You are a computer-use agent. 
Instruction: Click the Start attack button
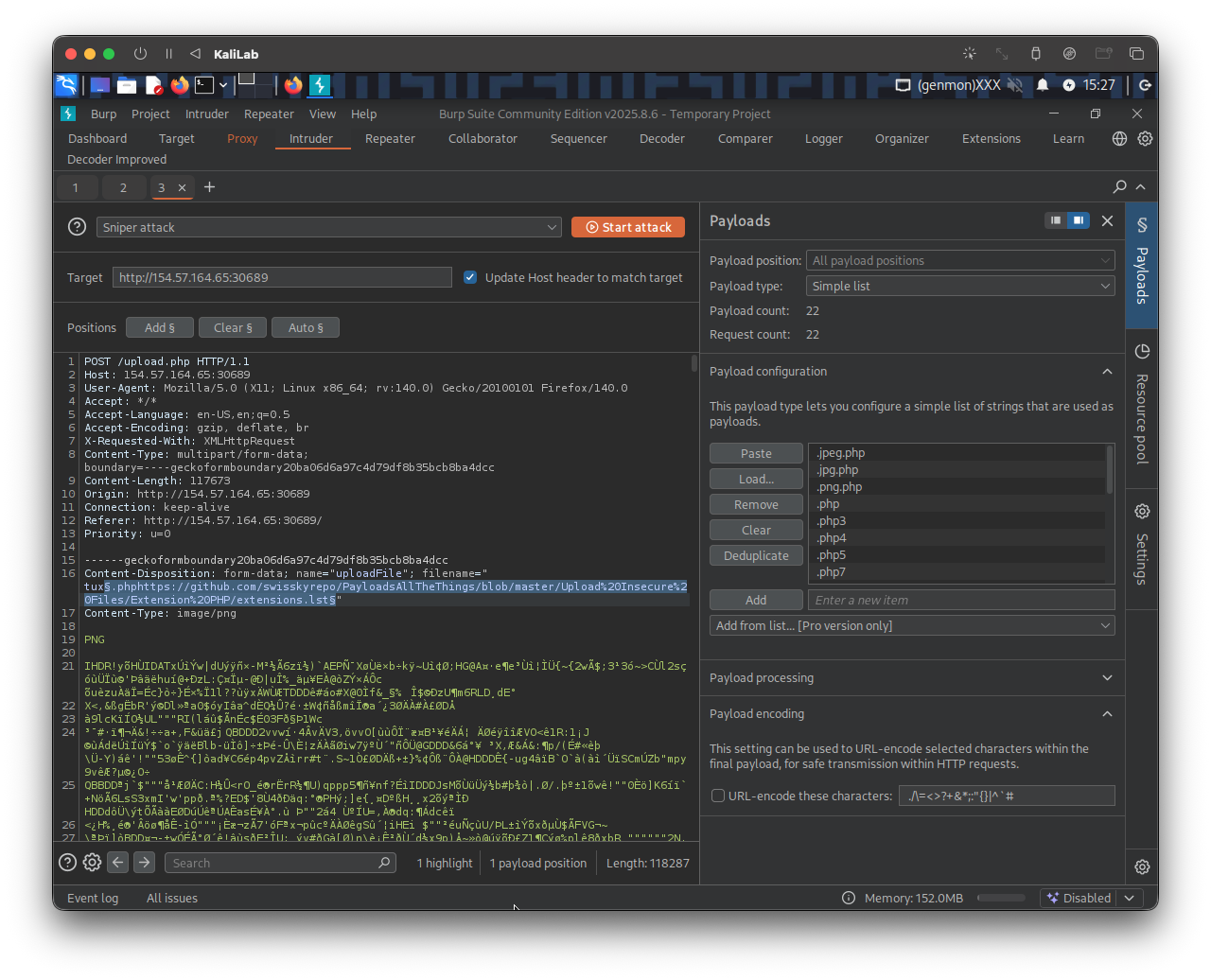pos(628,227)
